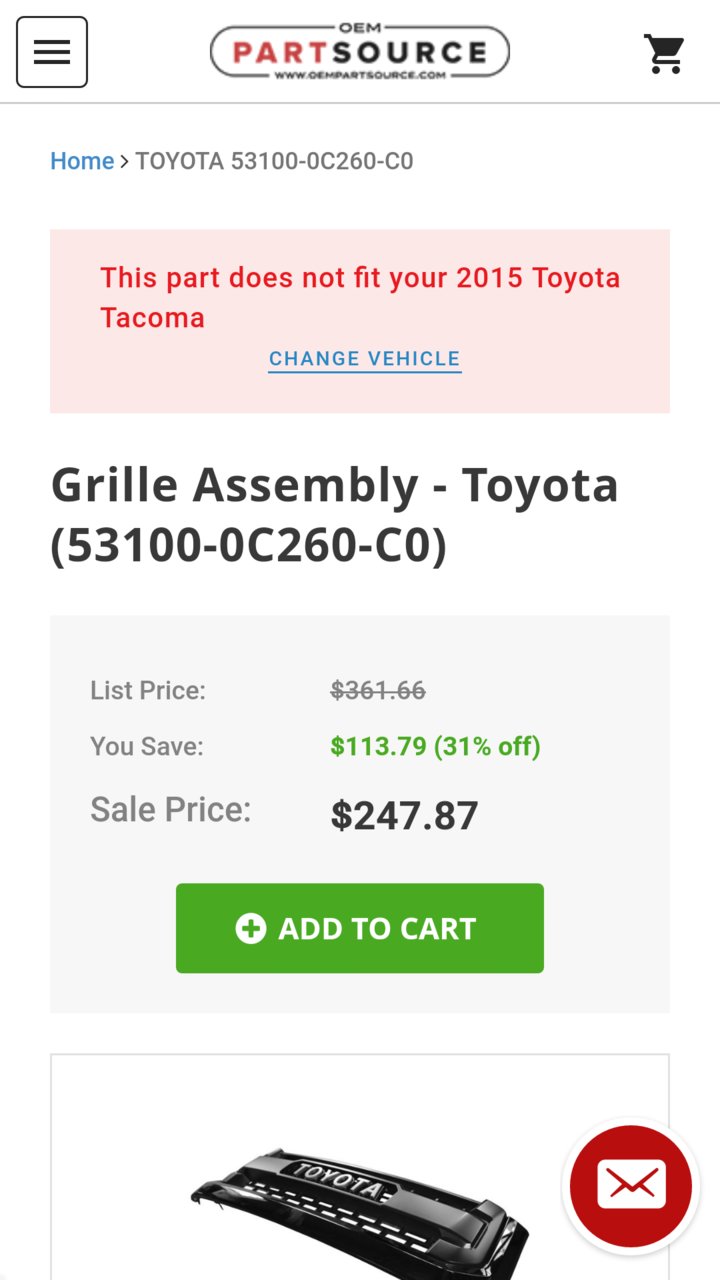Click the struck-through list price $361.66
The image size is (720, 1280).
coord(378,690)
